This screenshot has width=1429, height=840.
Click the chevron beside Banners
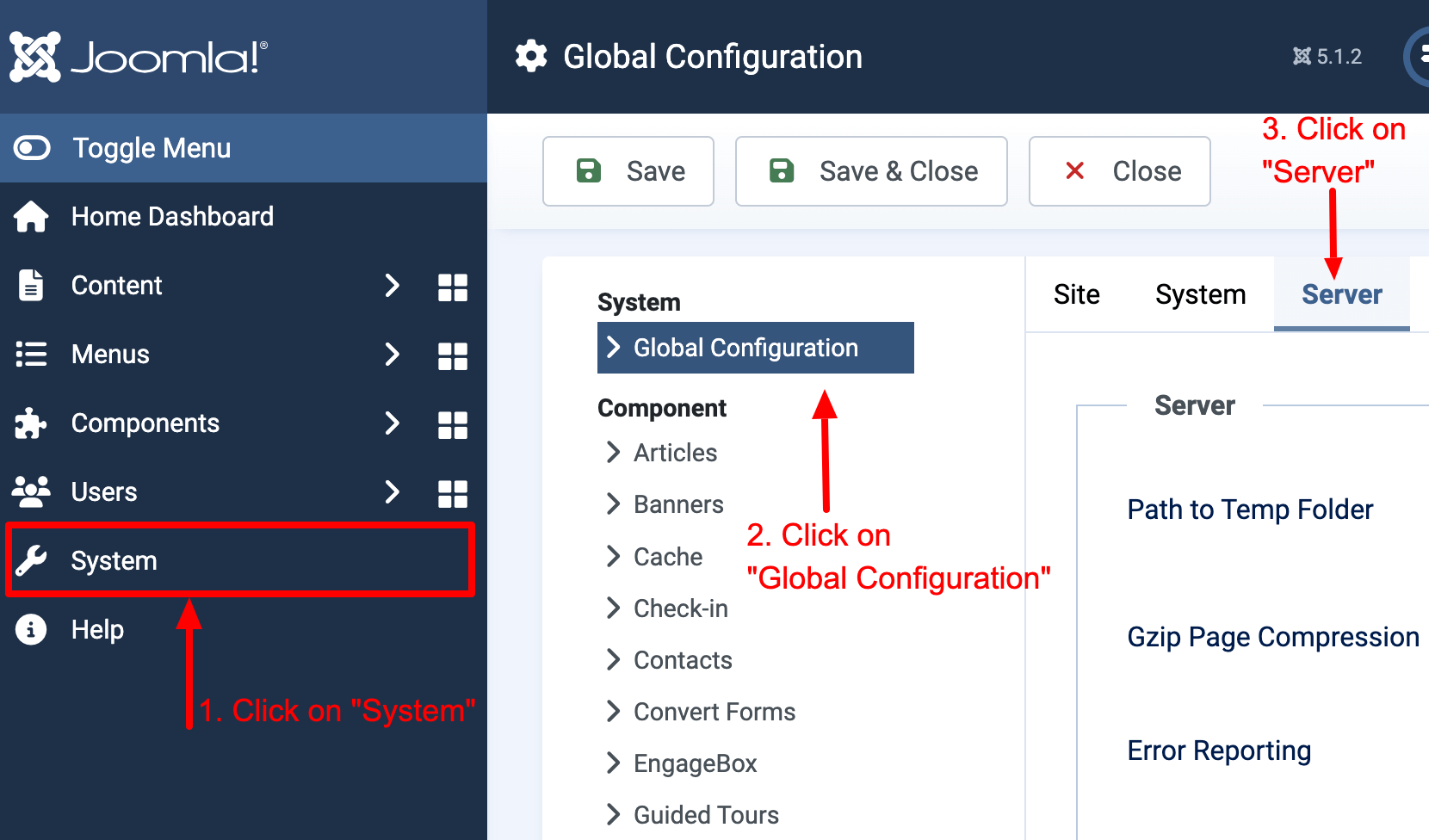[x=613, y=503]
